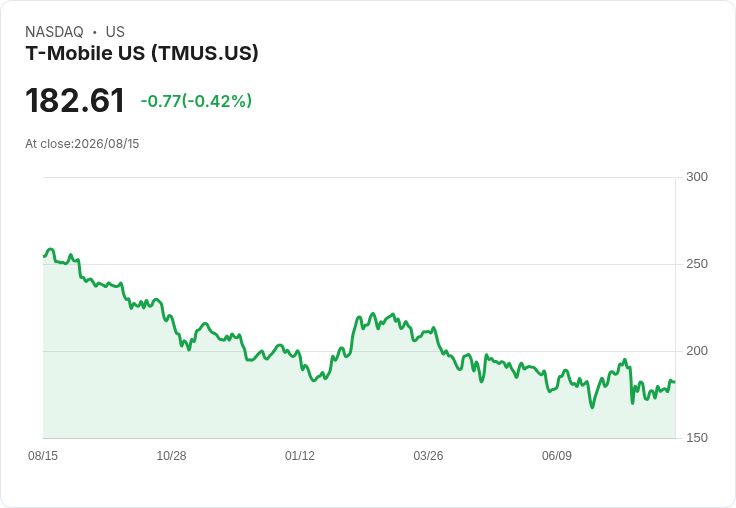Click the latest price point at chart's right end
The image size is (736, 508).
coord(675,382)
